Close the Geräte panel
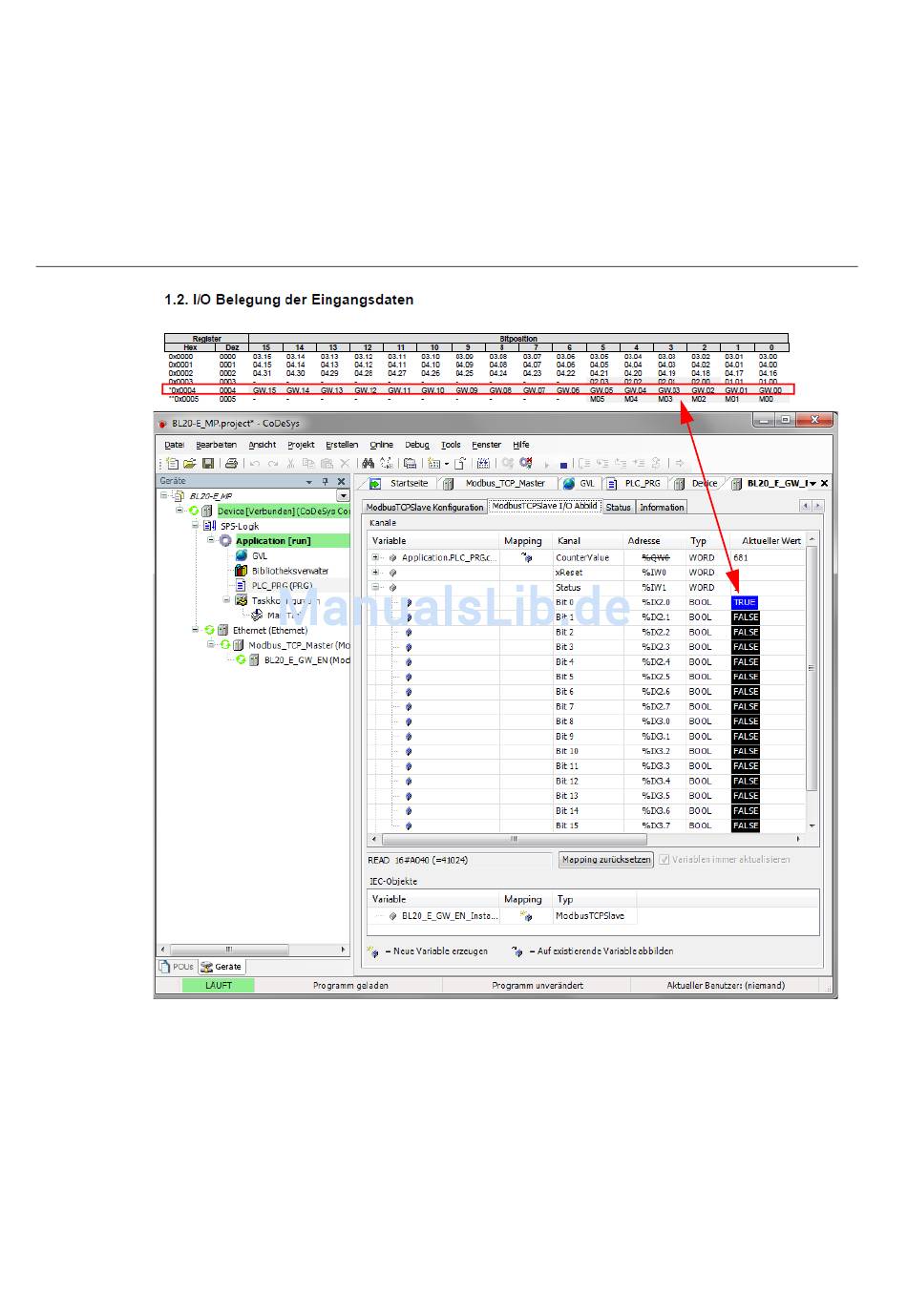Screen dimensions: 907x1316 point(341,482)
